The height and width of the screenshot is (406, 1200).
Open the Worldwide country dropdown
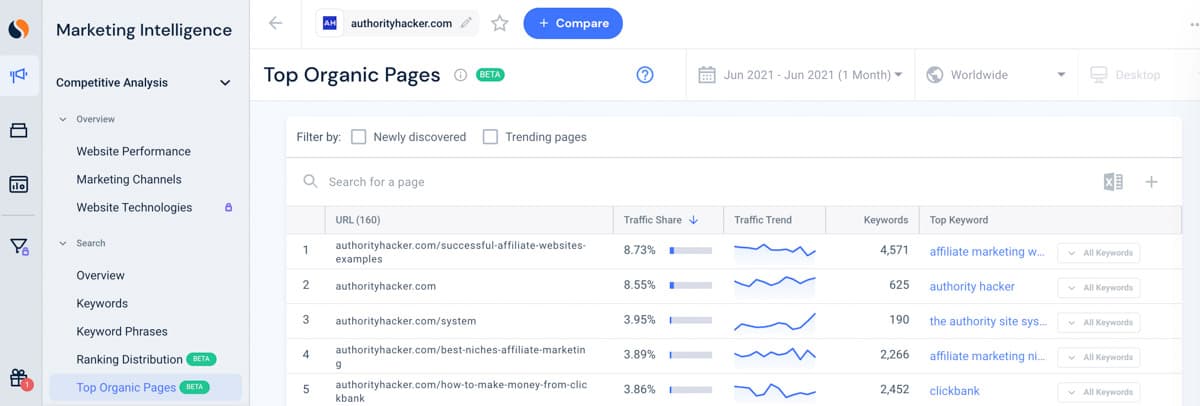[996, 75]
